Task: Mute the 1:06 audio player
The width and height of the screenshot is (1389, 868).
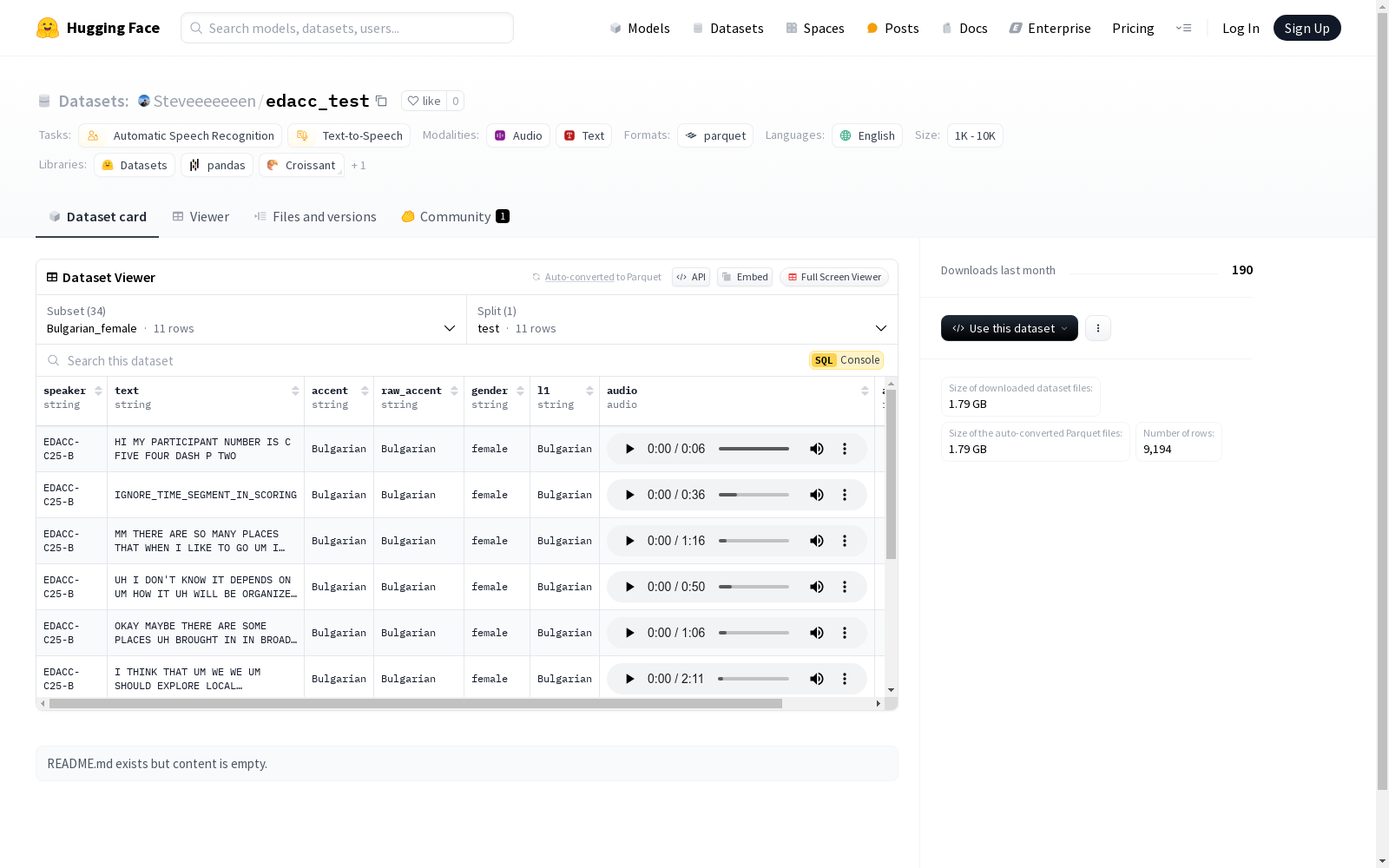Action: click(817, 633)
